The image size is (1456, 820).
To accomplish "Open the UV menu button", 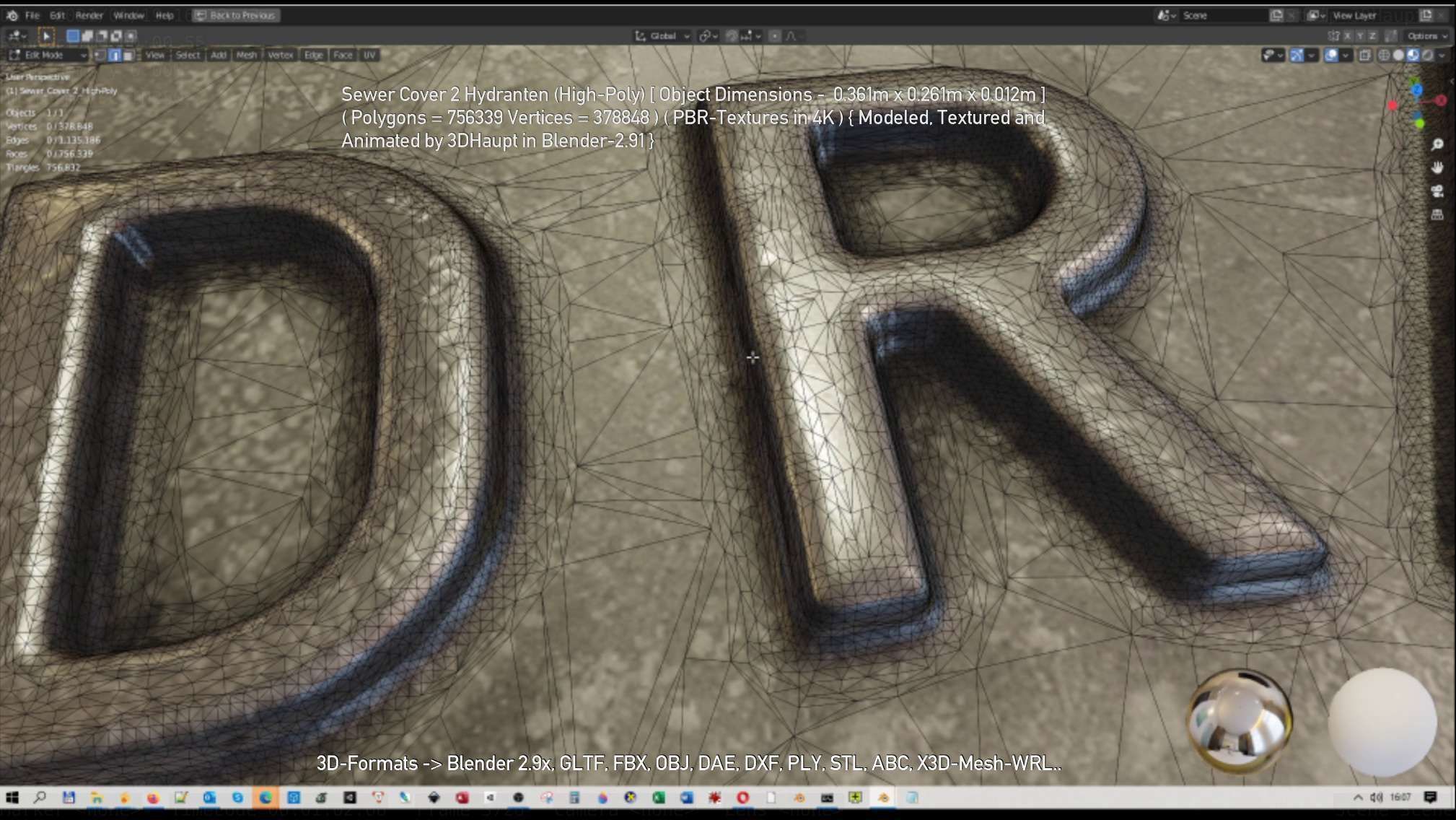I will [369, 55].
